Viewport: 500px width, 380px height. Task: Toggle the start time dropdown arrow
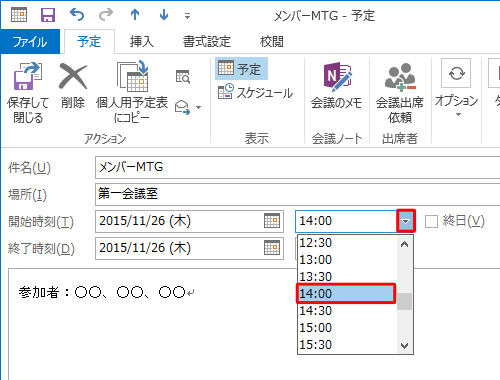click(406, 221)
